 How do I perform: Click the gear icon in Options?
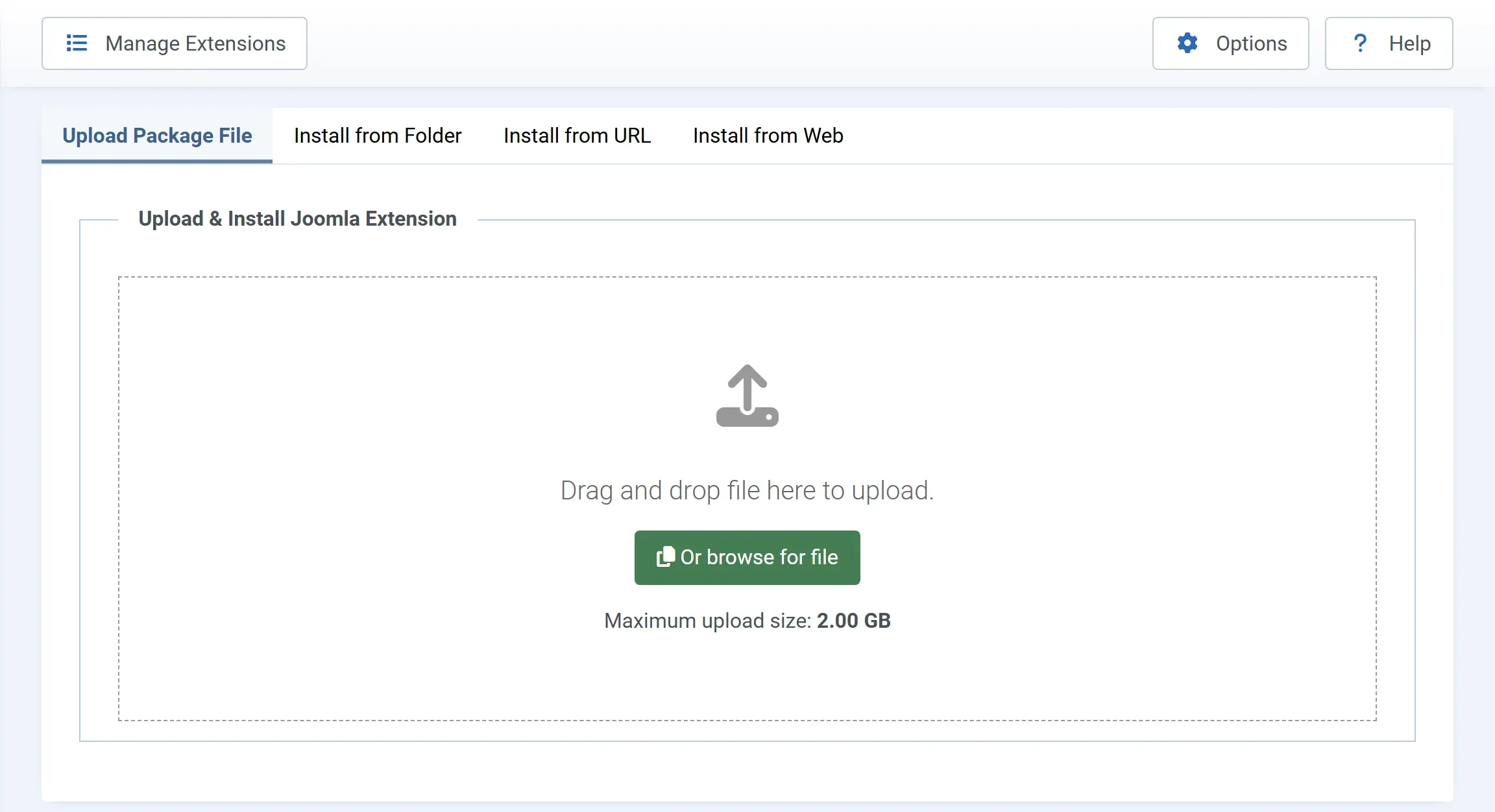[1187, 43]
